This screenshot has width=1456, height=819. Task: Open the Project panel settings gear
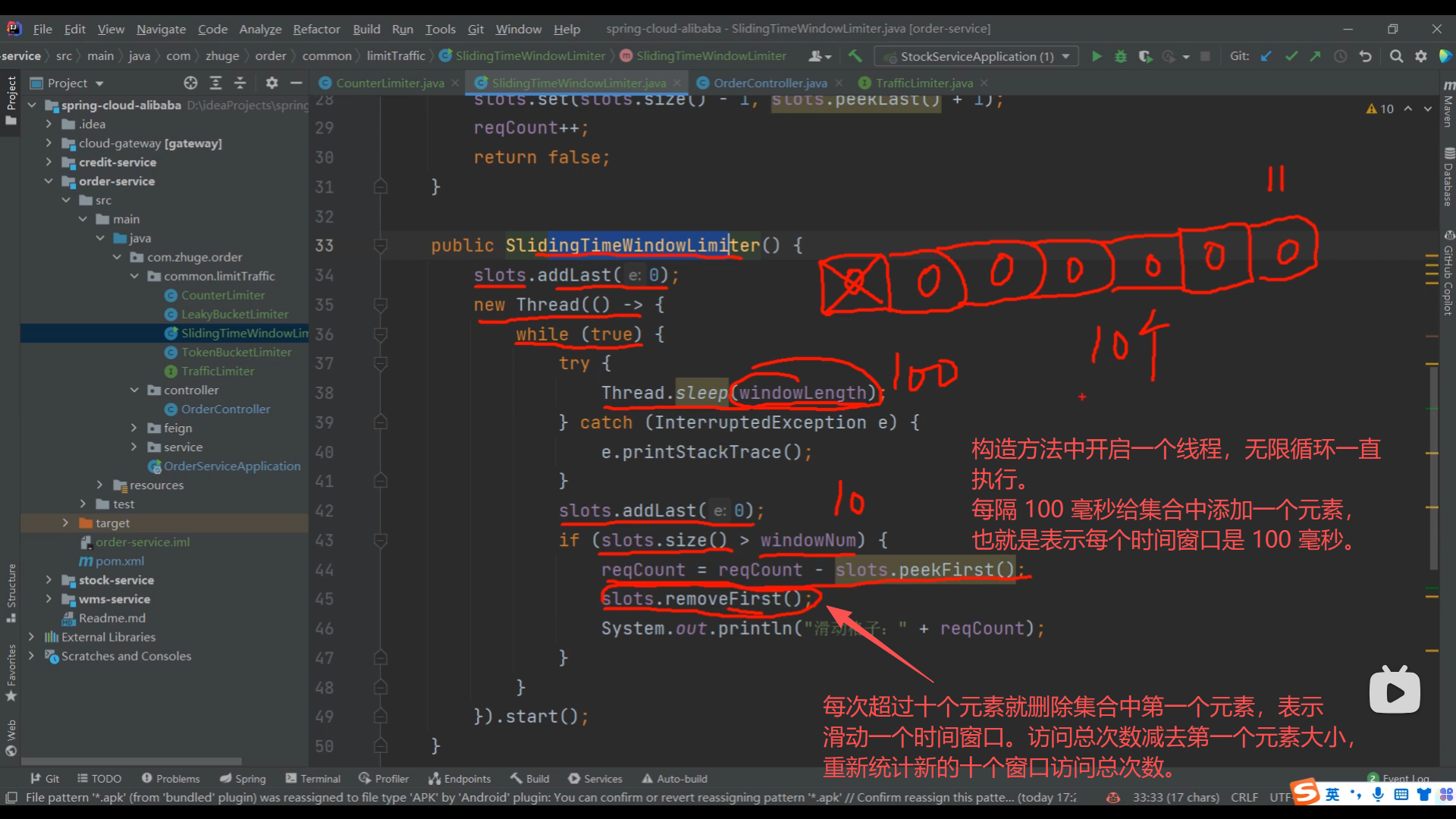tap(271, 83)
